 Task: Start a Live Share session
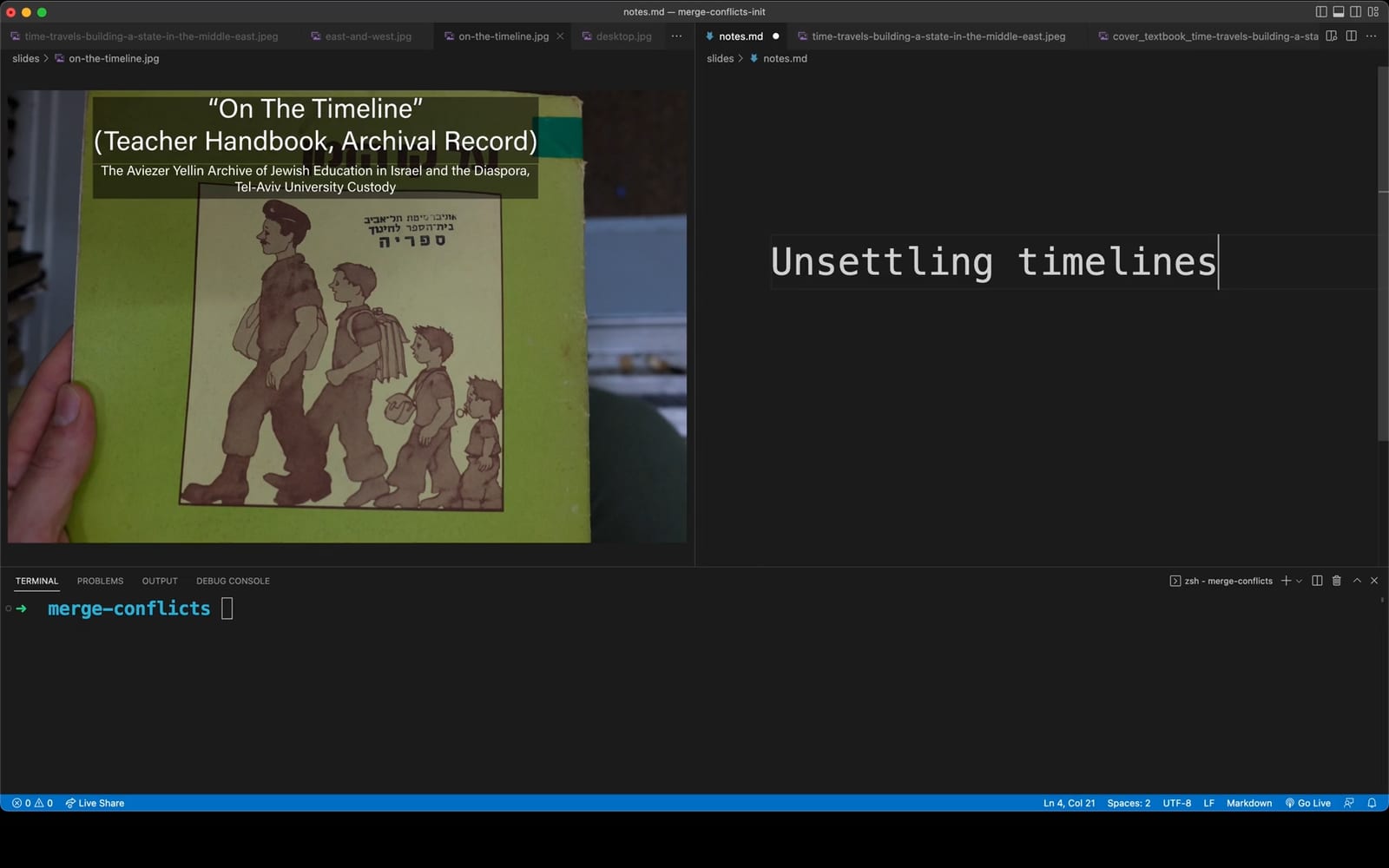(95, 803)
